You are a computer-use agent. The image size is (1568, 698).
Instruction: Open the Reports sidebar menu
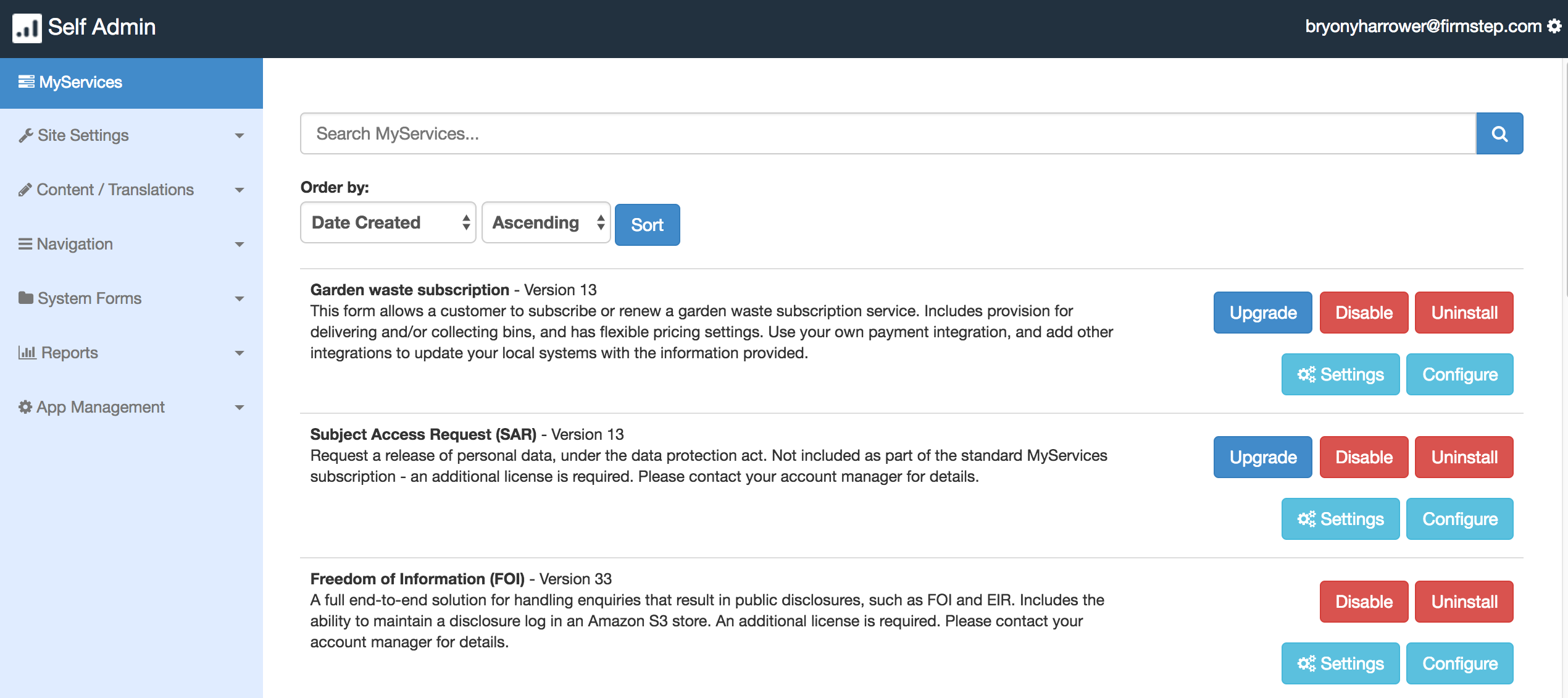pos(69,353)
